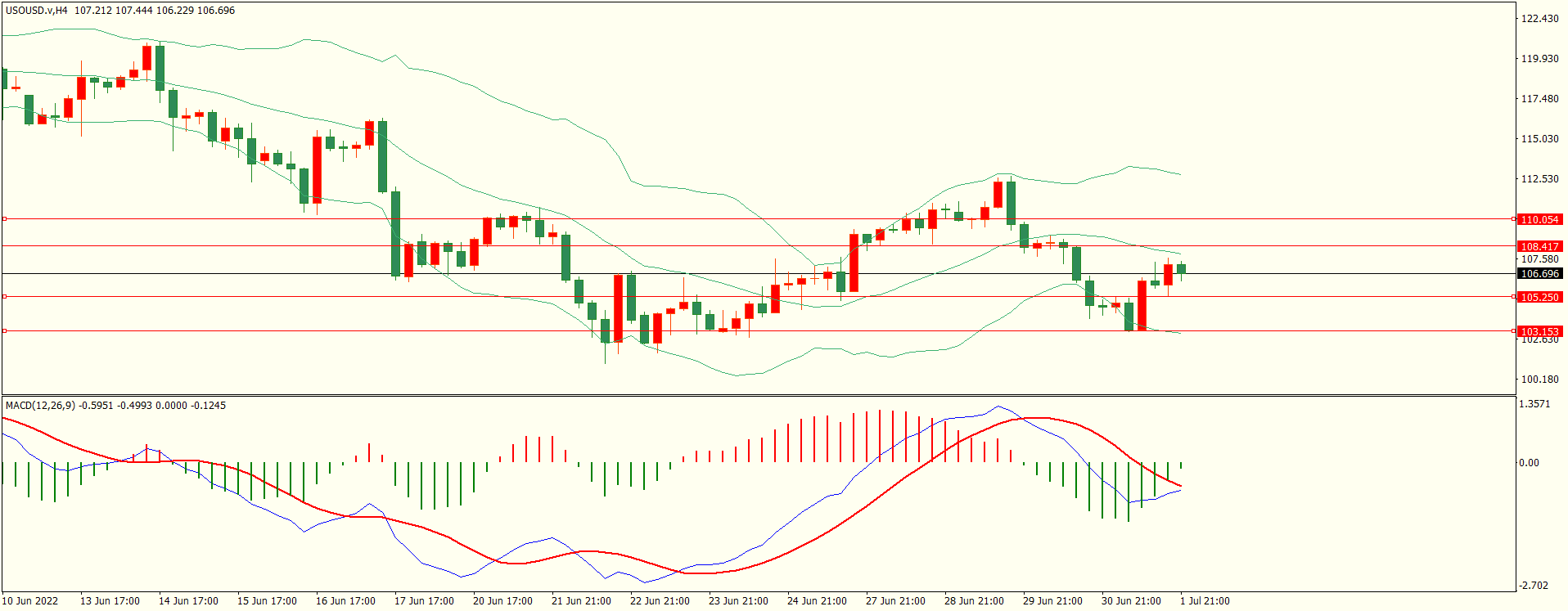The width and height of the screenshot is (1568, 611).
Task: Click the 24 Jun 21:00 time label
Action: pyautogui.click(x=817, y=601)
